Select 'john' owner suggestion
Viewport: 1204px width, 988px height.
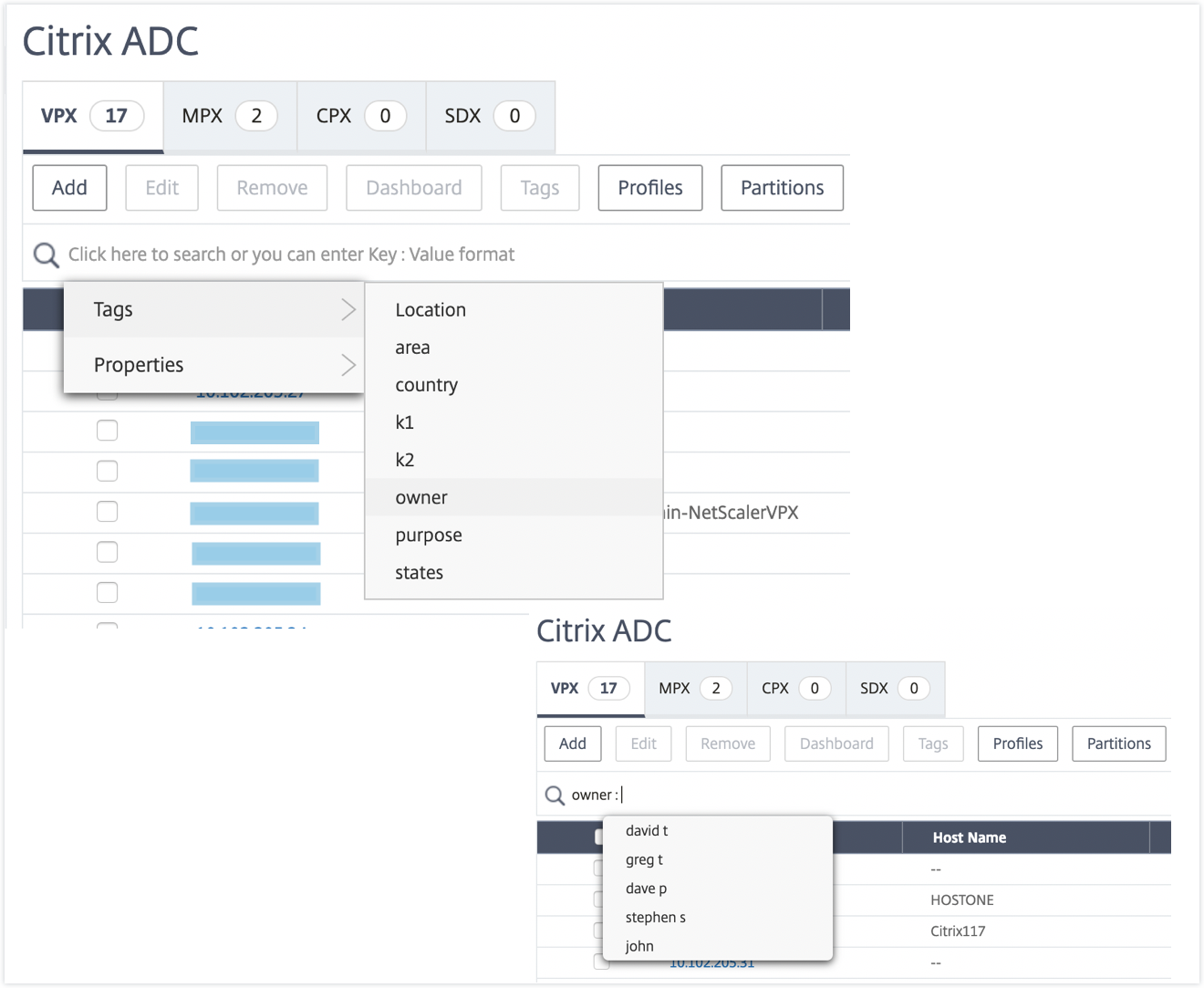[x=718, y=946]
